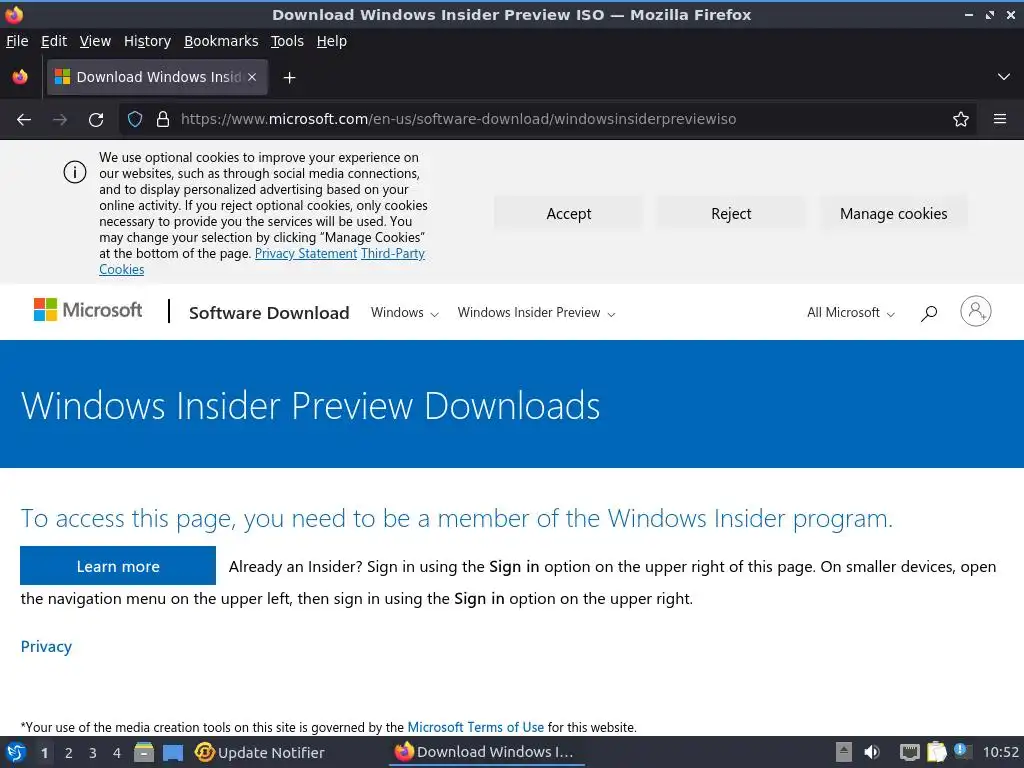Switch to workspace 3
Viewport: 1024px width, 768px height.
93,753
